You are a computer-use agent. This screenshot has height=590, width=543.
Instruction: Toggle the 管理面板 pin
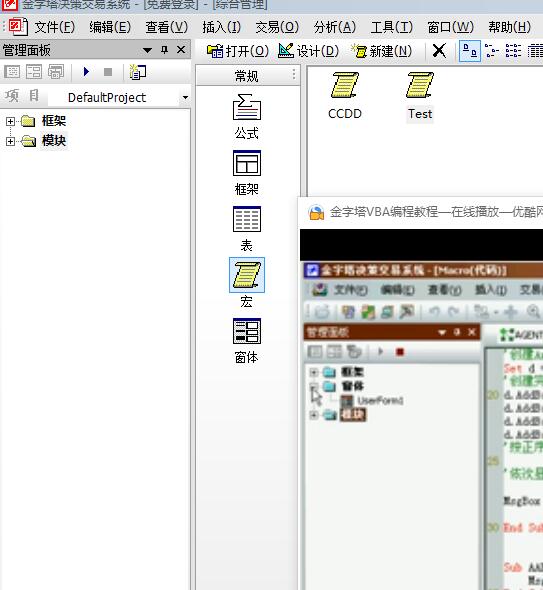164,50
